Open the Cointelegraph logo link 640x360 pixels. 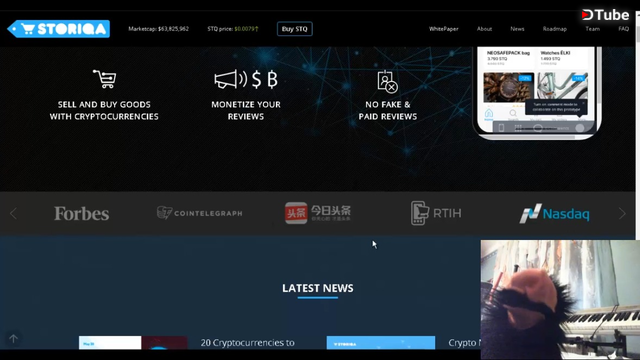tap(200, 213)
